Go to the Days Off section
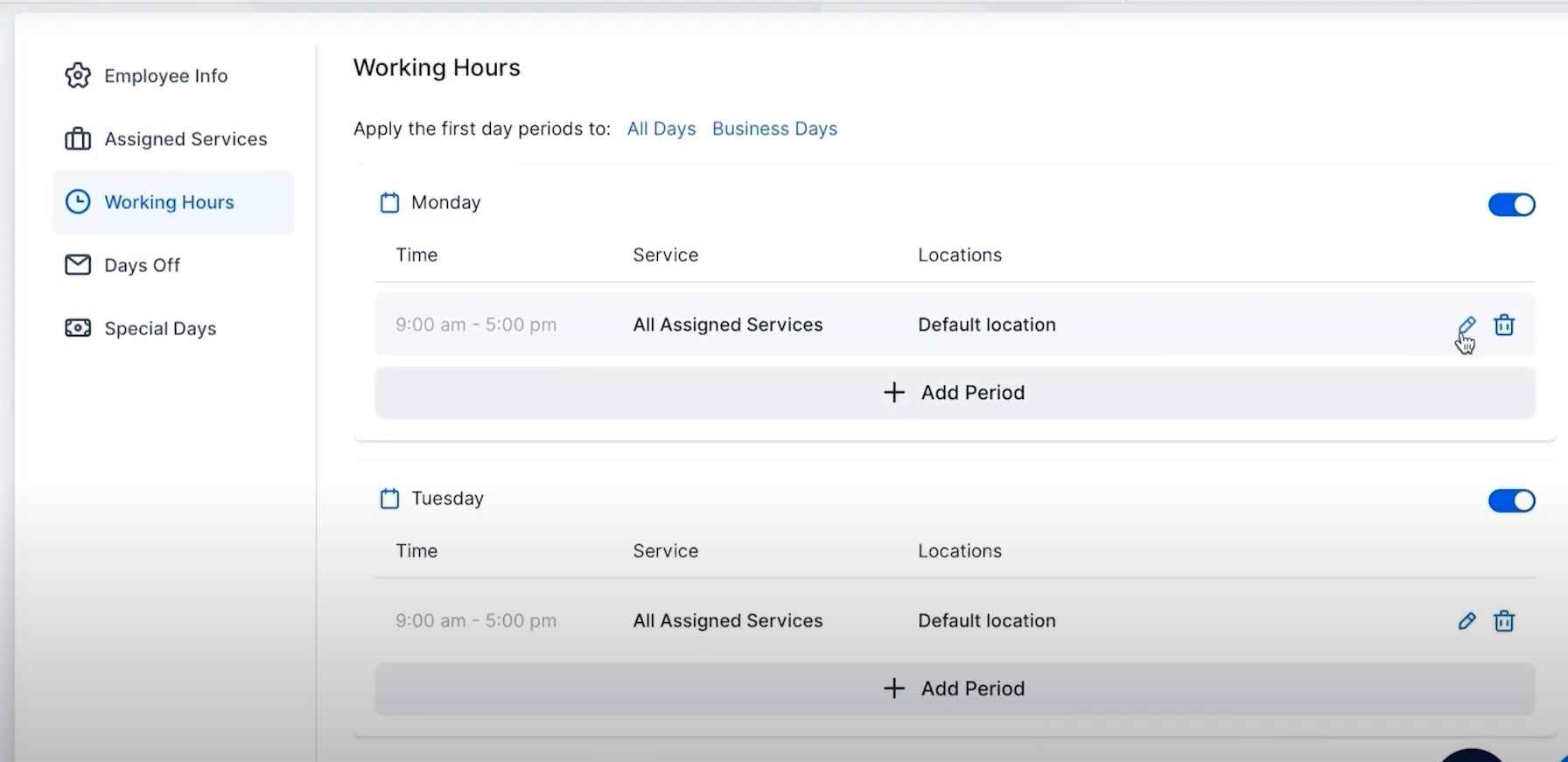 click(142, 265)
